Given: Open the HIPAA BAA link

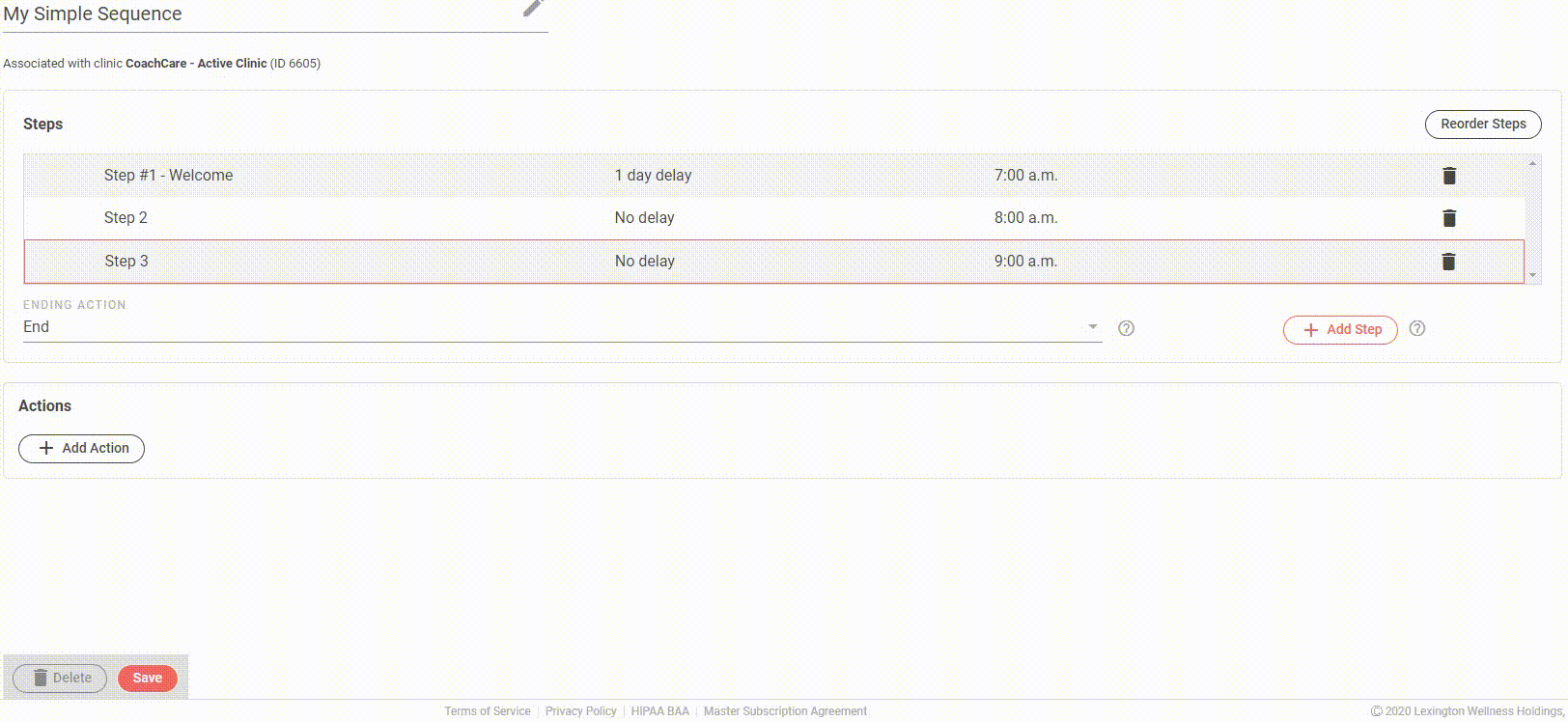Looking at the screenshot, I should pyautogui.click(x=660, y=711).
